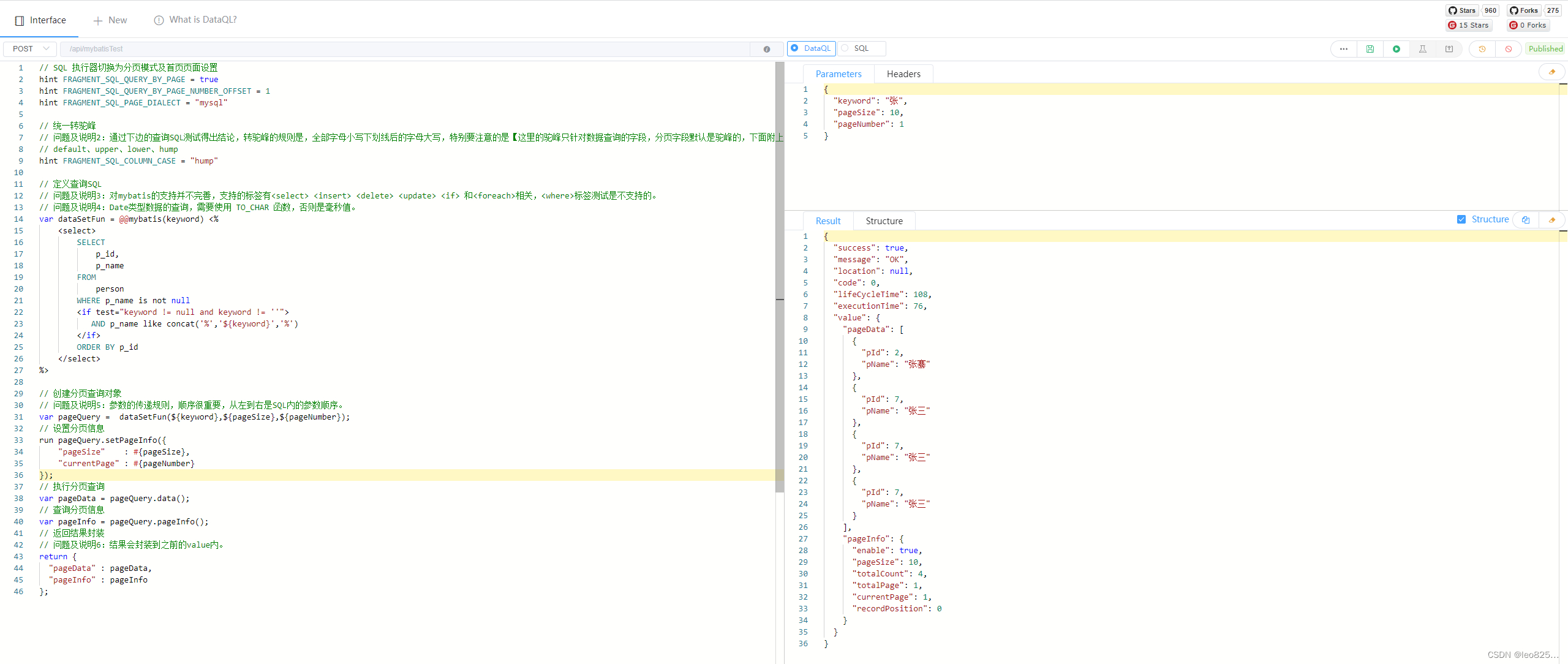This screenshot has width=1568, height=664.
Task: Switch to the Result view tab
Action: [828, 221]
